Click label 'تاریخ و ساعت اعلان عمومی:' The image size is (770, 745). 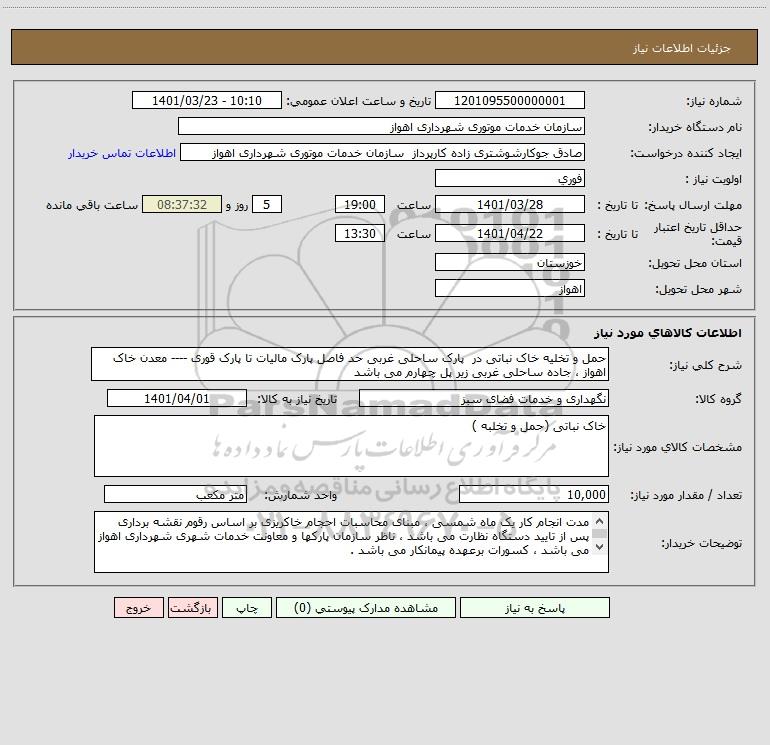click(x=359, y=101)
